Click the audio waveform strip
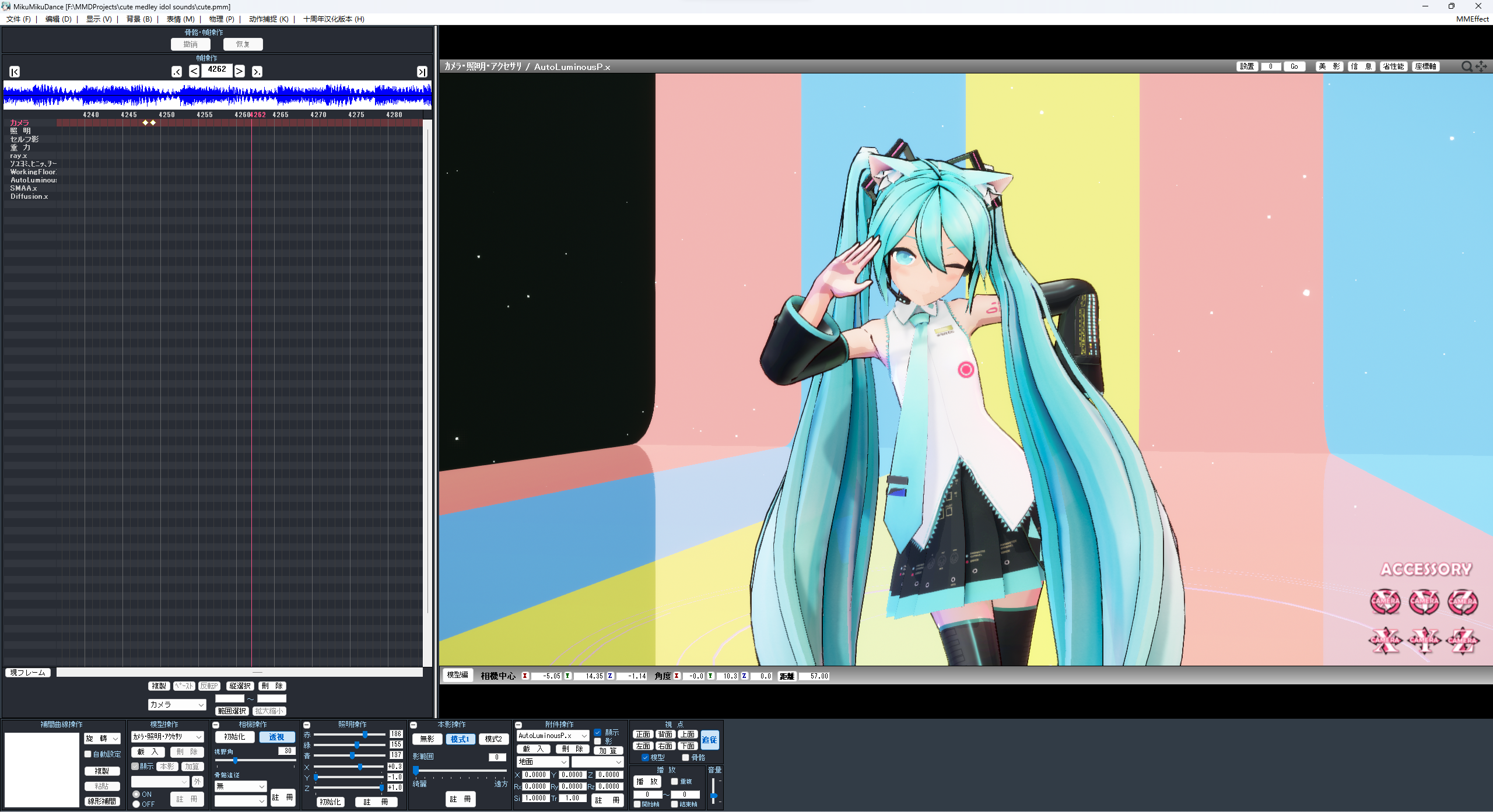The image size is (1493, 812). click(217, 95)
